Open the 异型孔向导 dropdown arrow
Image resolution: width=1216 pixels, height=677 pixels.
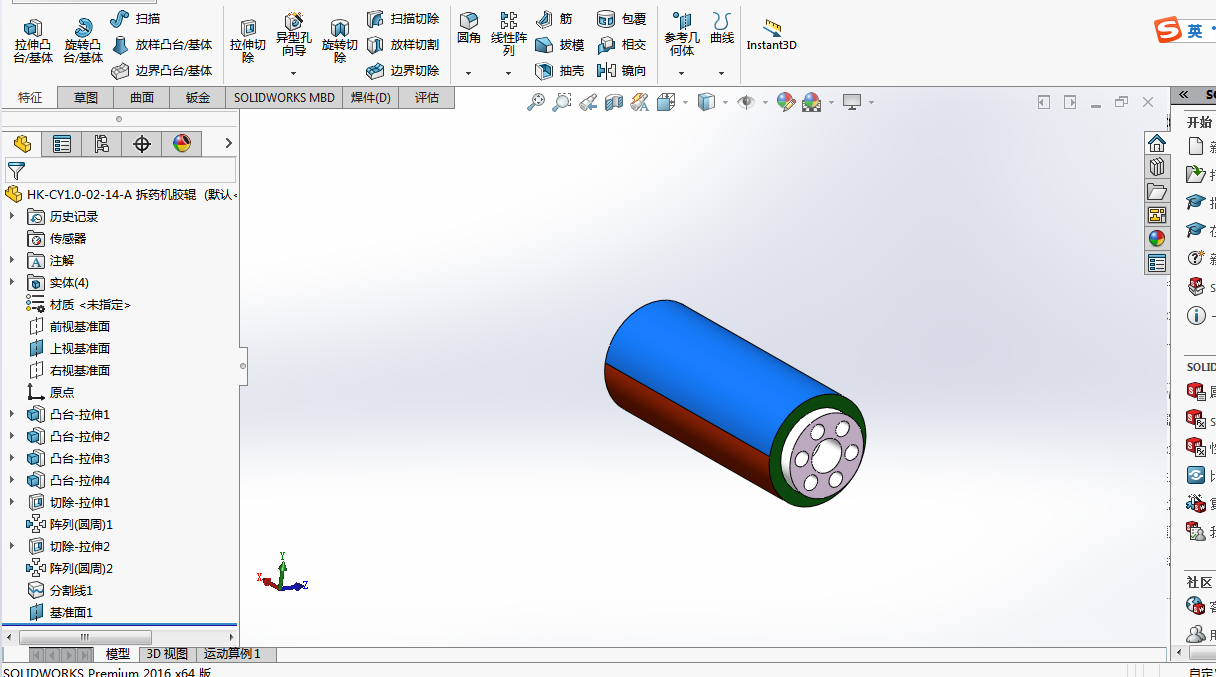click(294, 73)
